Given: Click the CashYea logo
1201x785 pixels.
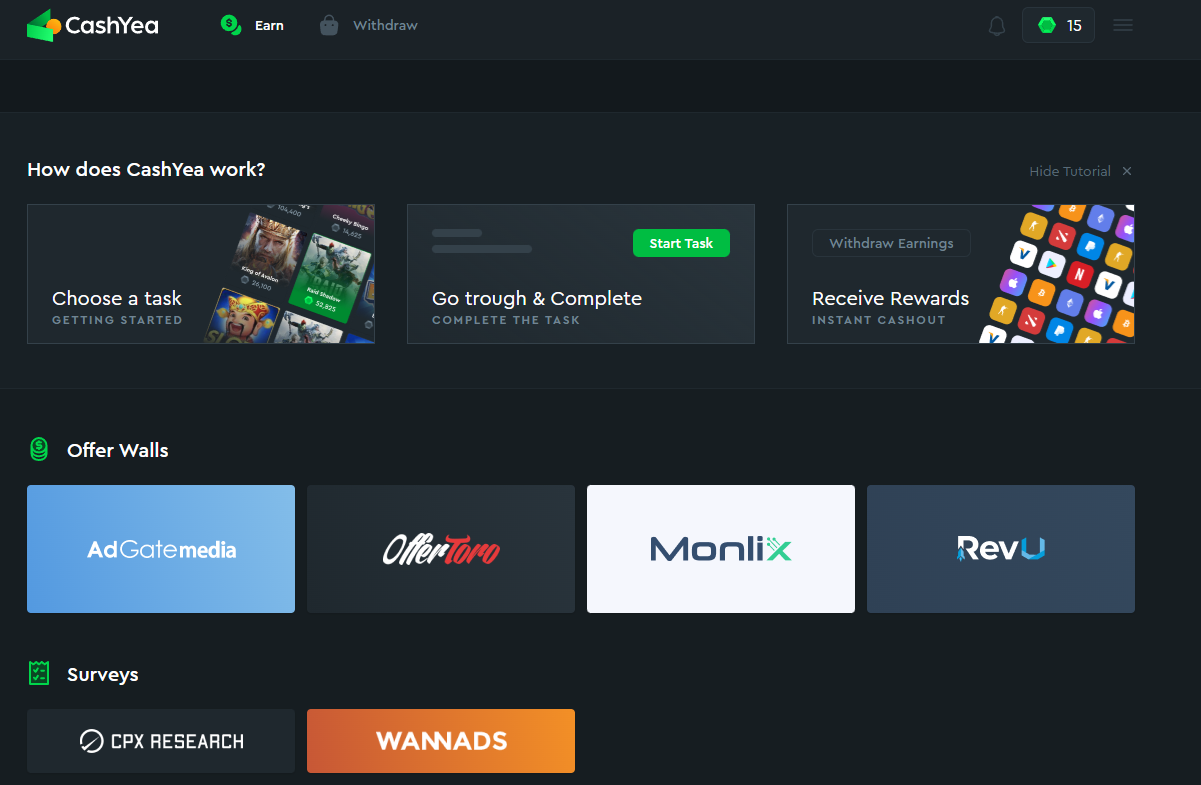Looking at the screenshot, I should pos(92,25).
